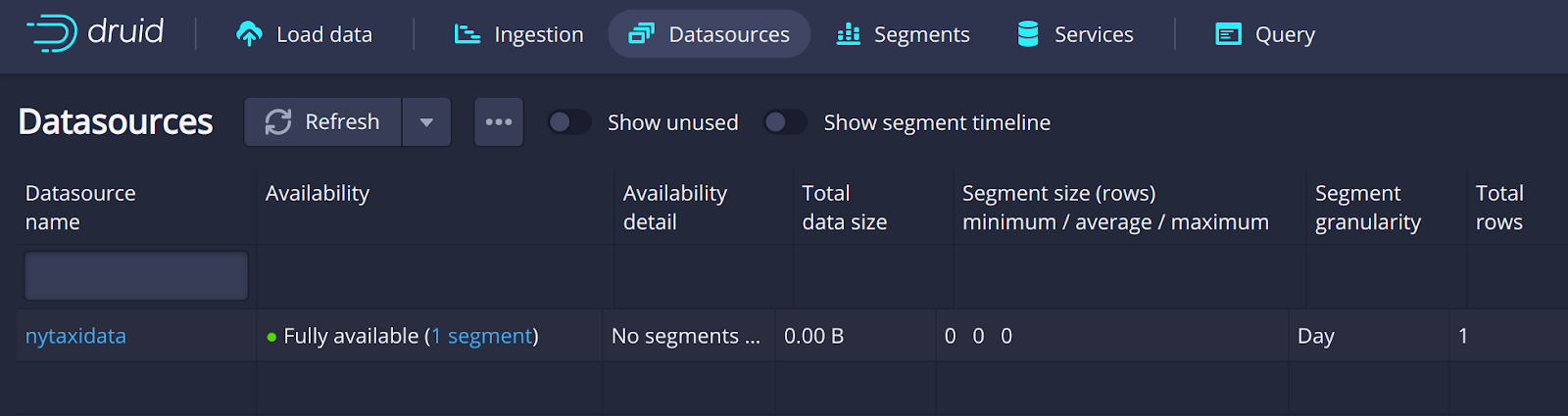Click the Segments bar chart icon
1568x416 pixels.
(x=848, y=34)
